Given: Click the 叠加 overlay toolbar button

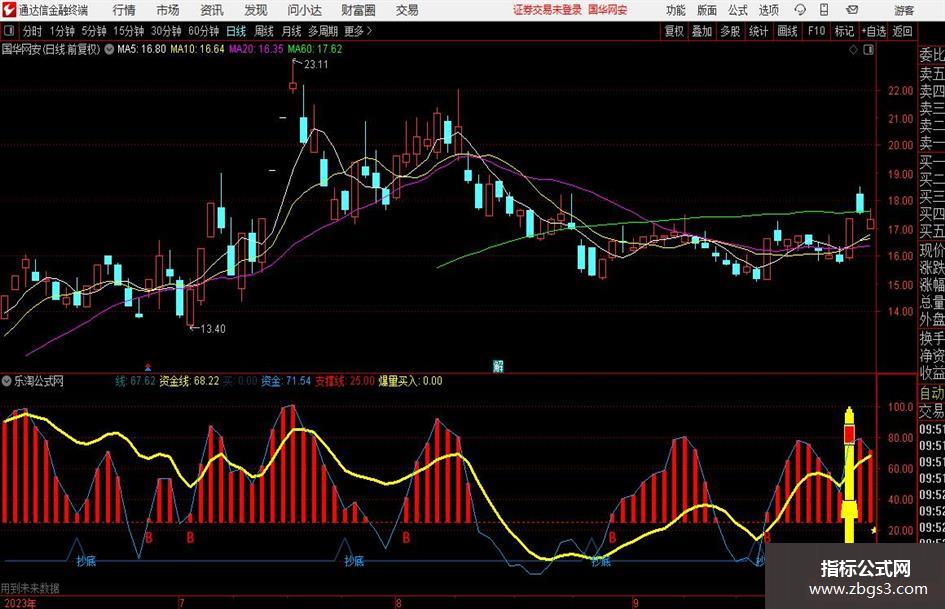Looking at the screenshot, I should (702, 31).
